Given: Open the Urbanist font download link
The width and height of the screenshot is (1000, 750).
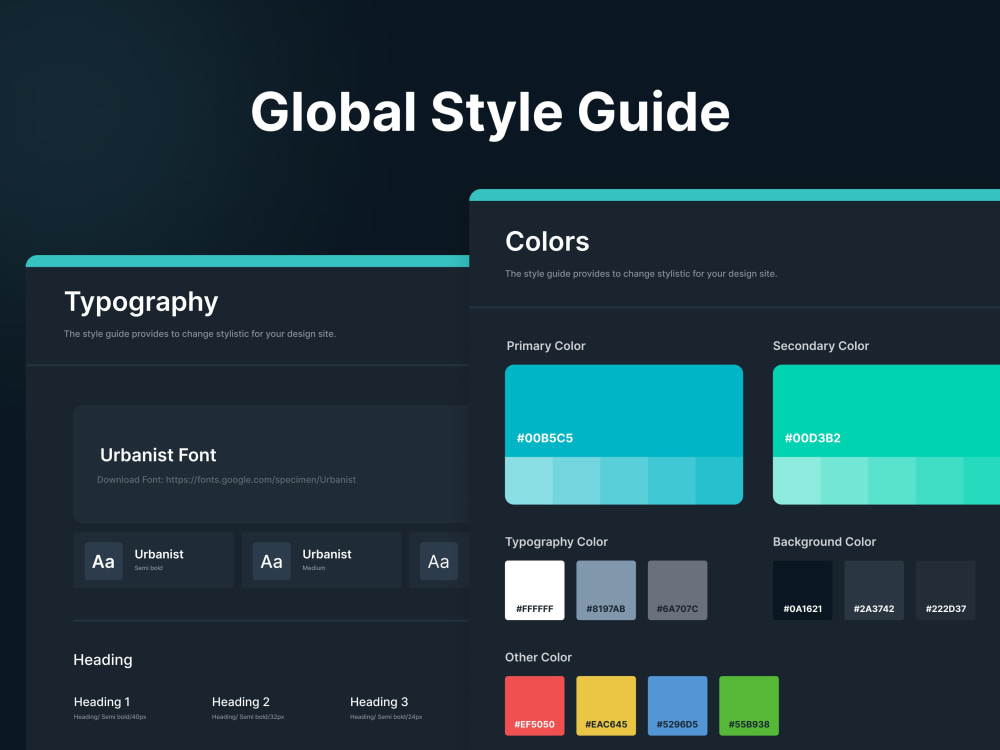Looking at the screenshot, I should click(261, 480).
